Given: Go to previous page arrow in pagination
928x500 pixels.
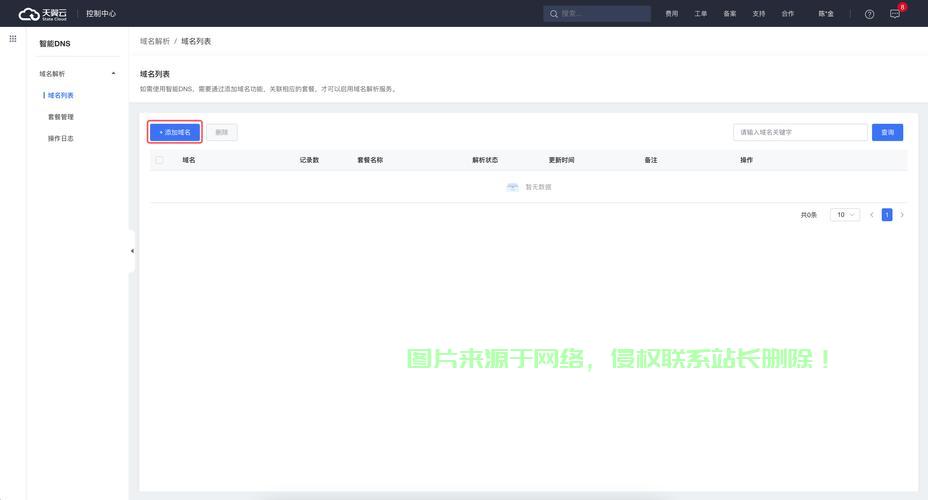Looking at the screenshot, I should (x=871, y=215).
